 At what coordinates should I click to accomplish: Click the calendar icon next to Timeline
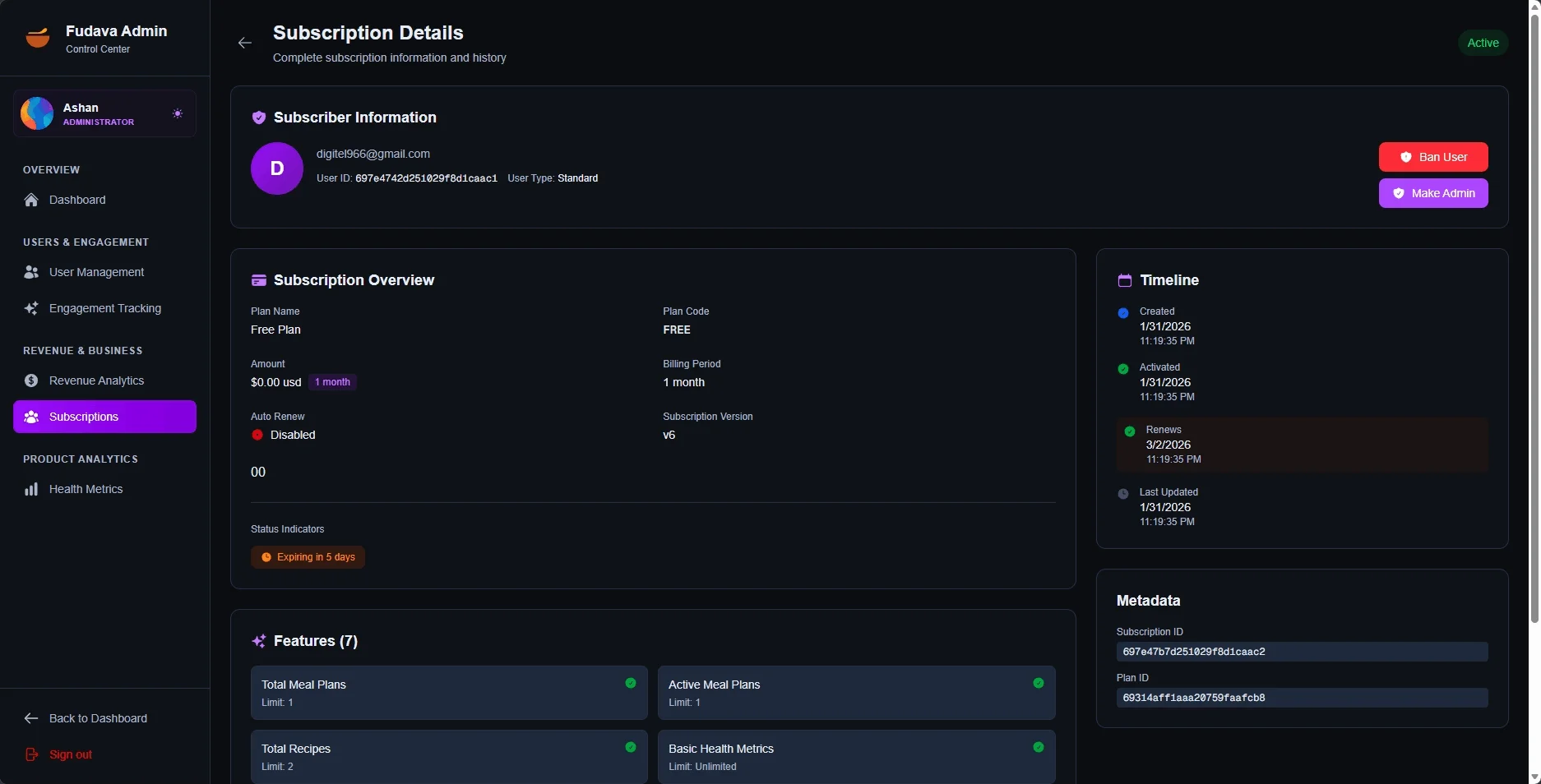(x=1125, y=280)
